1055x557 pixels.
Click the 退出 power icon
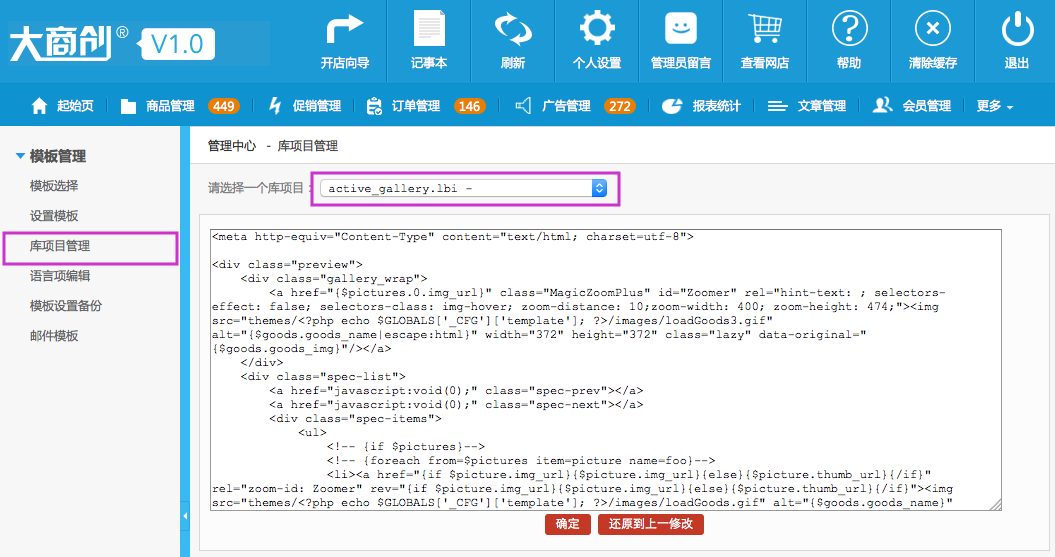[x=1017, y=29]
